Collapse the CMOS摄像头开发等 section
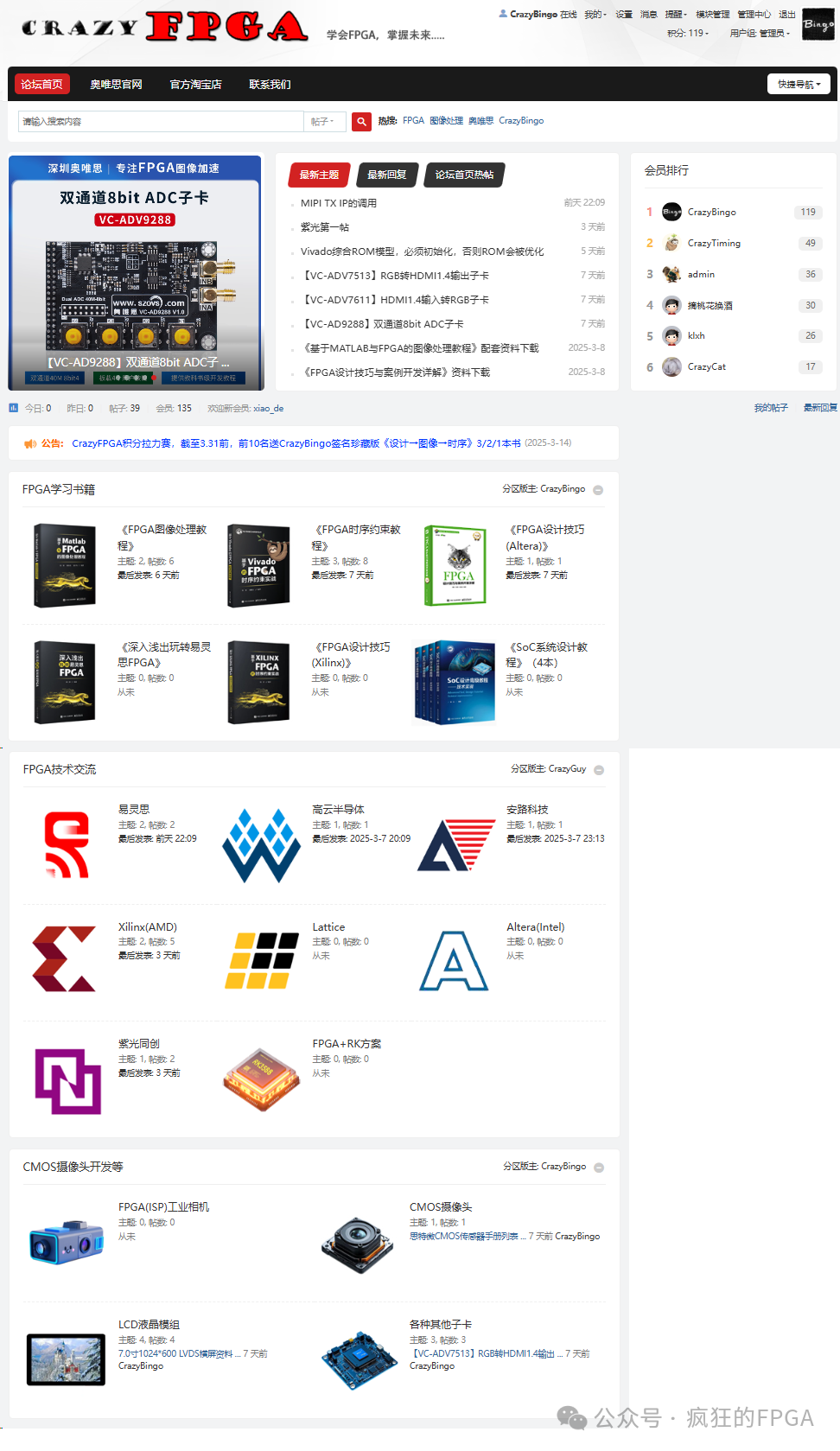This screenshot has height=1451, width=840. point(599,1168)
